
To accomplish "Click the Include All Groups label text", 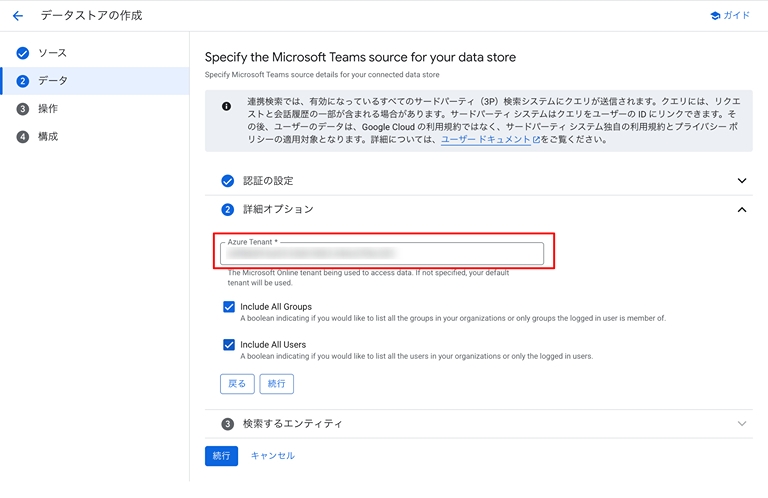I will 276,307.
